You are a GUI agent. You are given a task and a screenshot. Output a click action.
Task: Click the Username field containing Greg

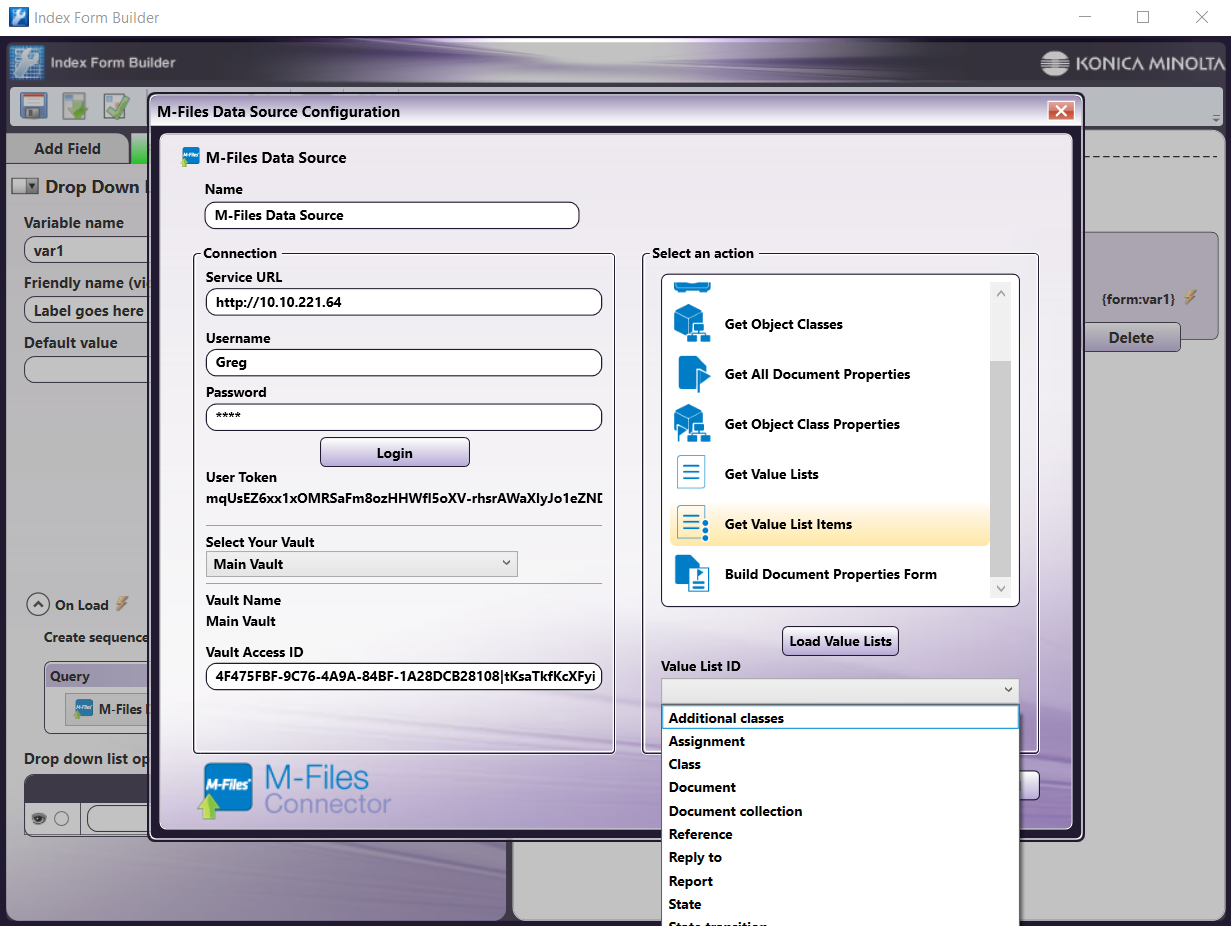tap(404, 363)
